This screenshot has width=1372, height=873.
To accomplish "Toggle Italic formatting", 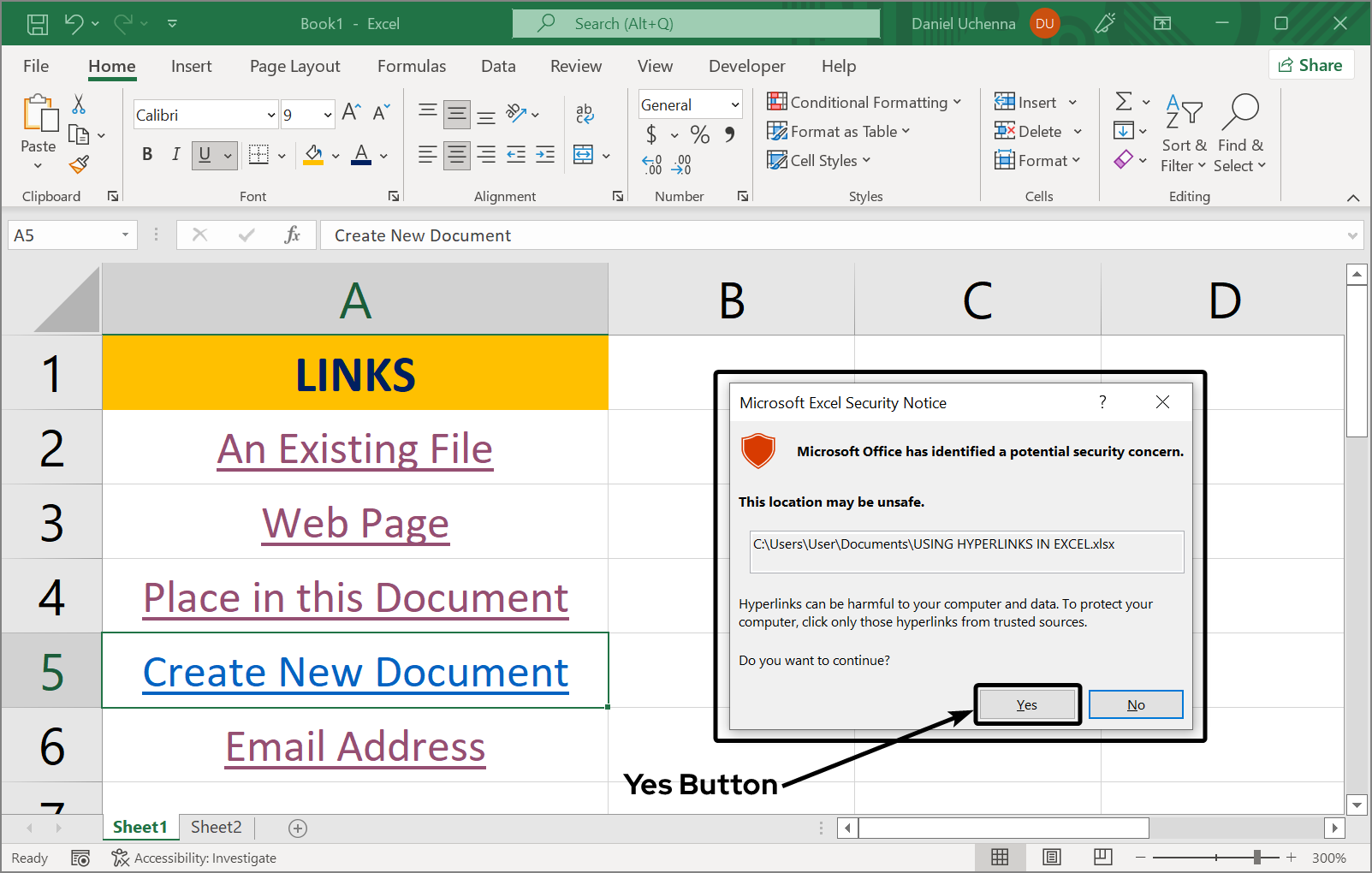I will coord(175,154).
